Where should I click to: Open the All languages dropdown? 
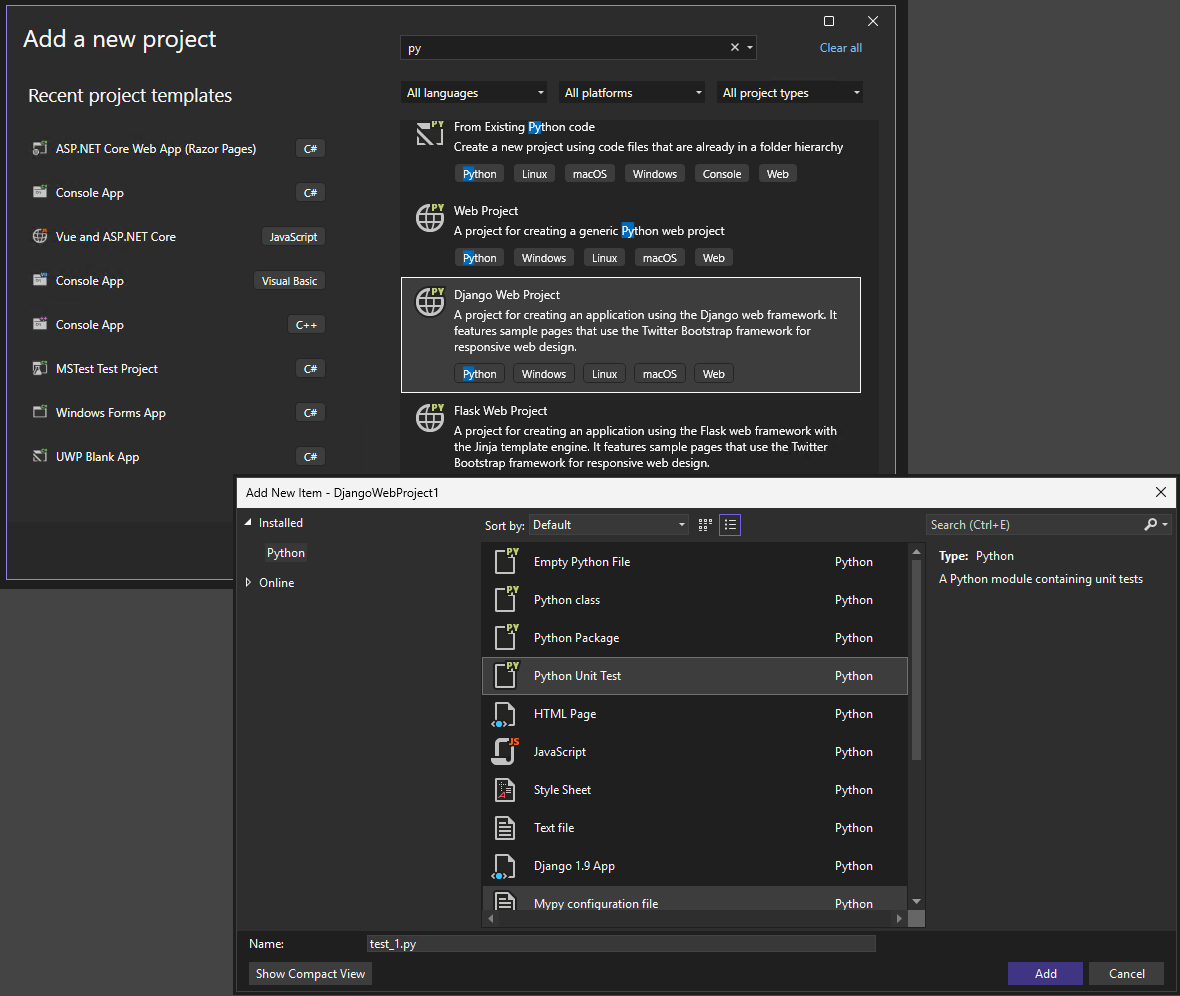(473, 91)
